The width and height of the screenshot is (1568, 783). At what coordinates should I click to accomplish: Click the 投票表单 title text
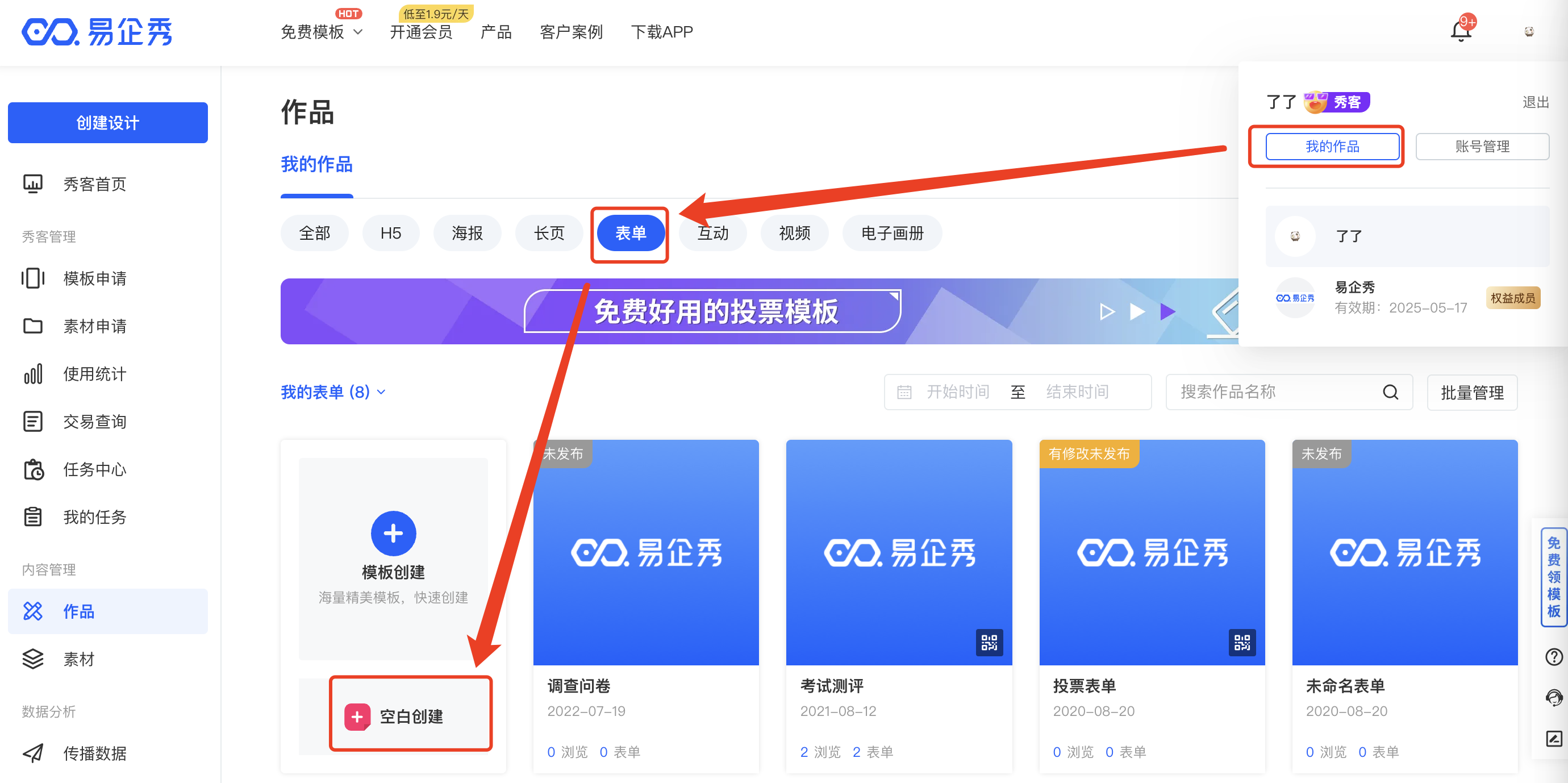tap(1084, 686)
